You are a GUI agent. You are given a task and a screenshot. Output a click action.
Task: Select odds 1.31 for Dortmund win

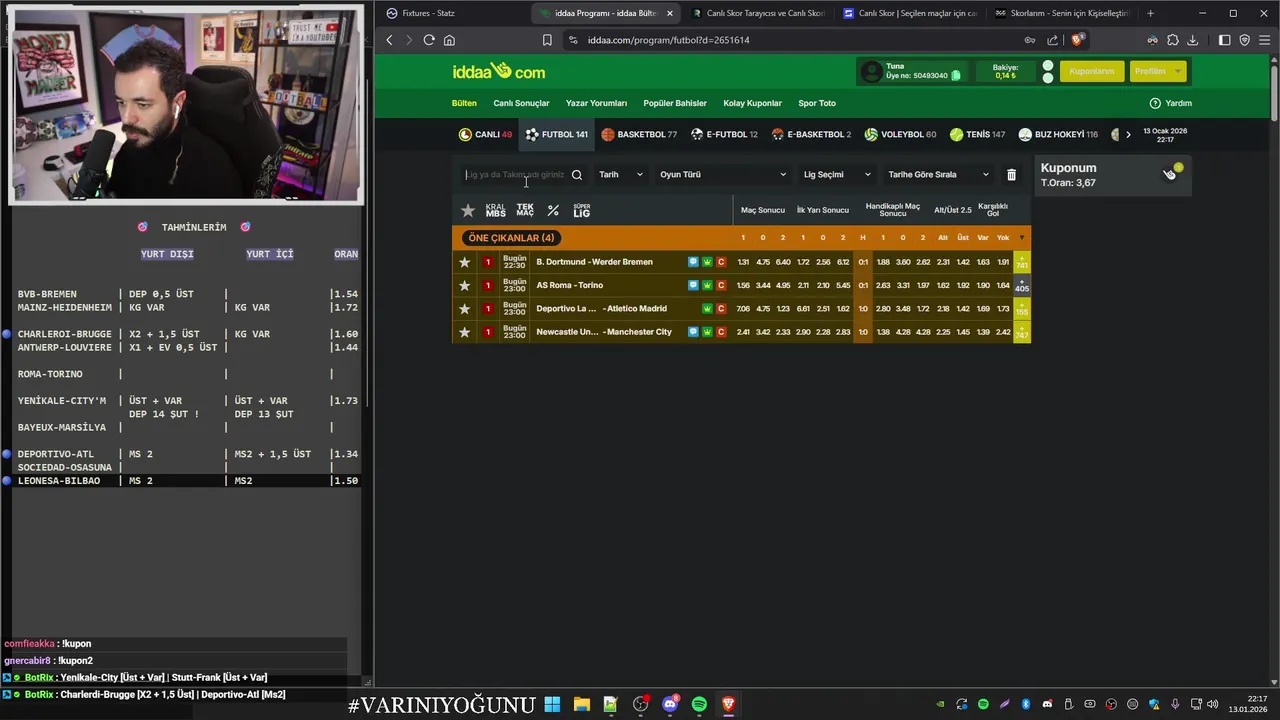click(x=743, y=262)
